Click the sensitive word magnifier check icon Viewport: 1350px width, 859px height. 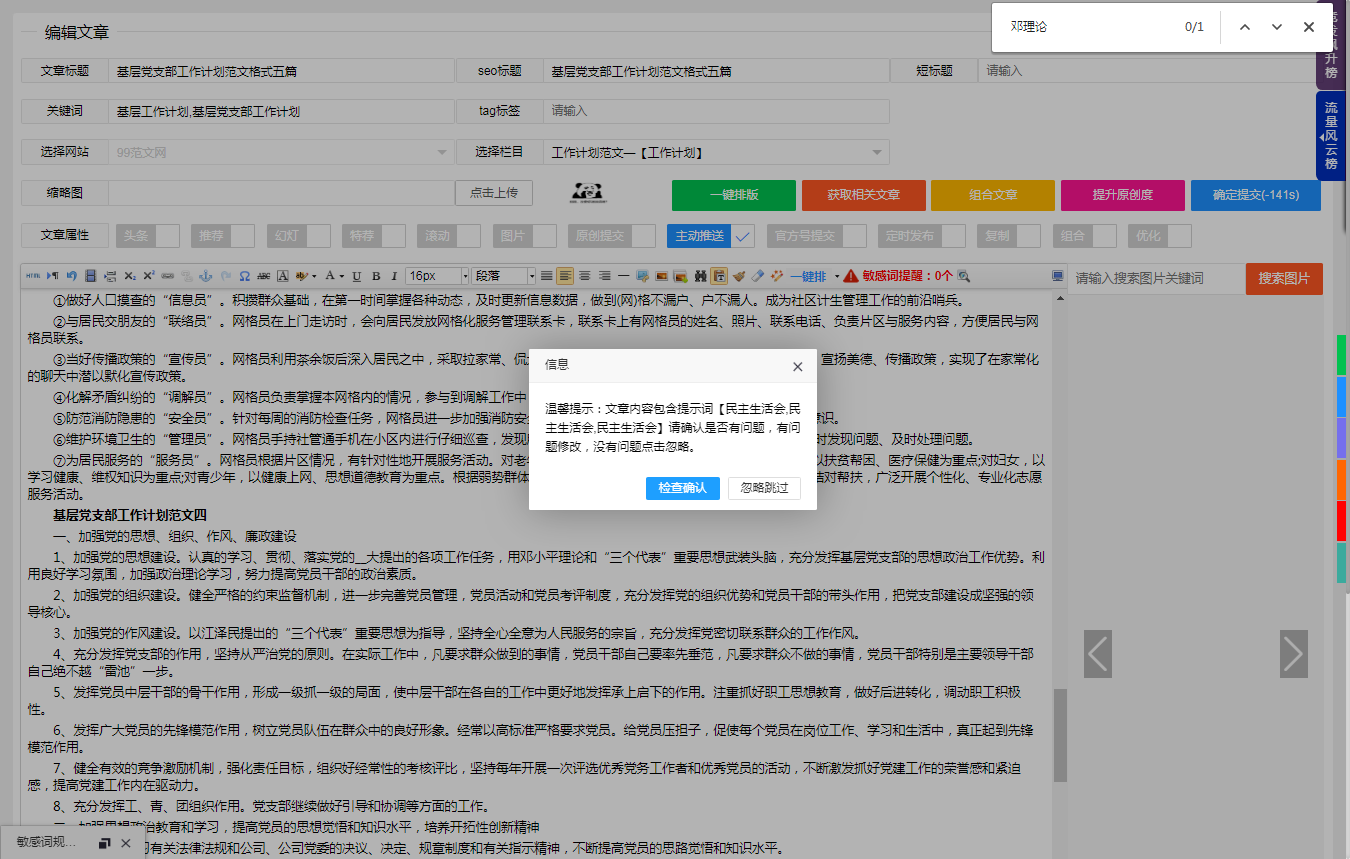(x=963, y=276)
